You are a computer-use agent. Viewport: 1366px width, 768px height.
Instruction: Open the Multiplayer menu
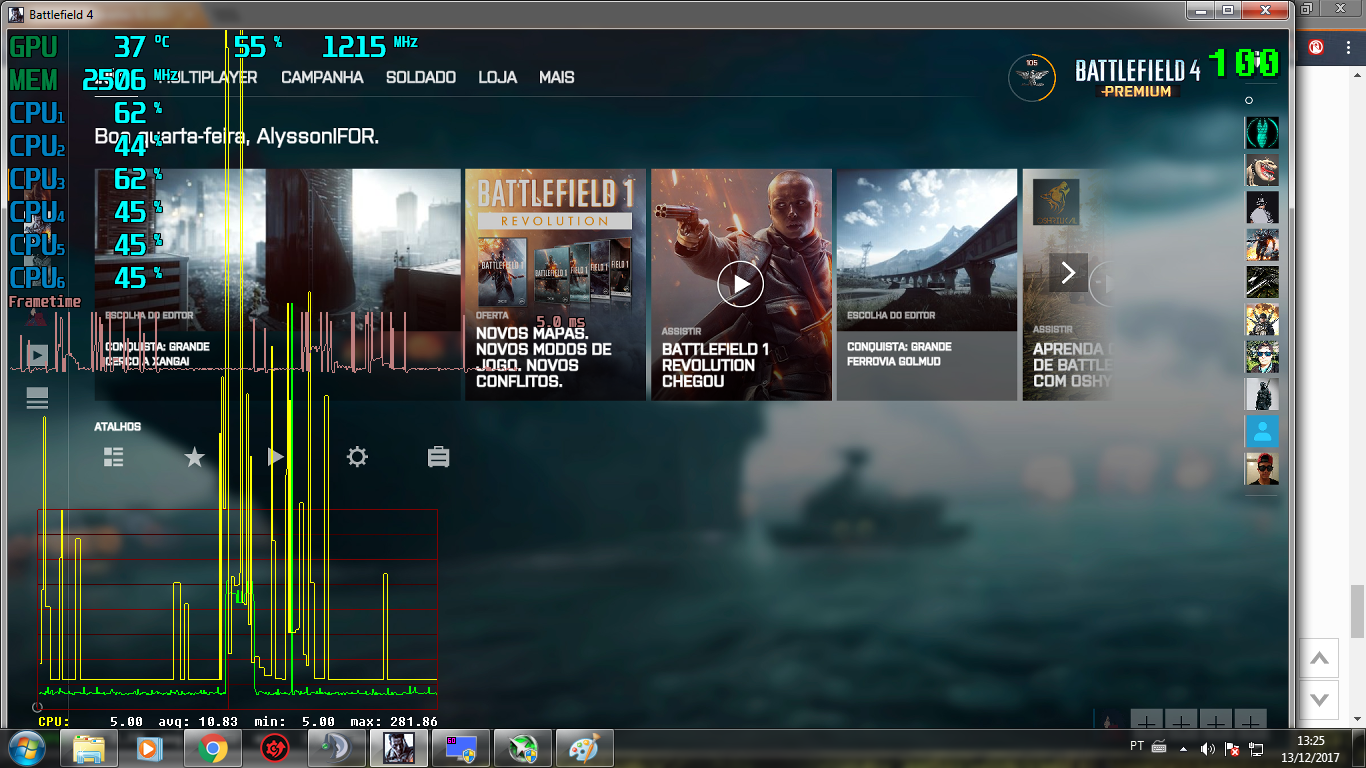point(207,77)
